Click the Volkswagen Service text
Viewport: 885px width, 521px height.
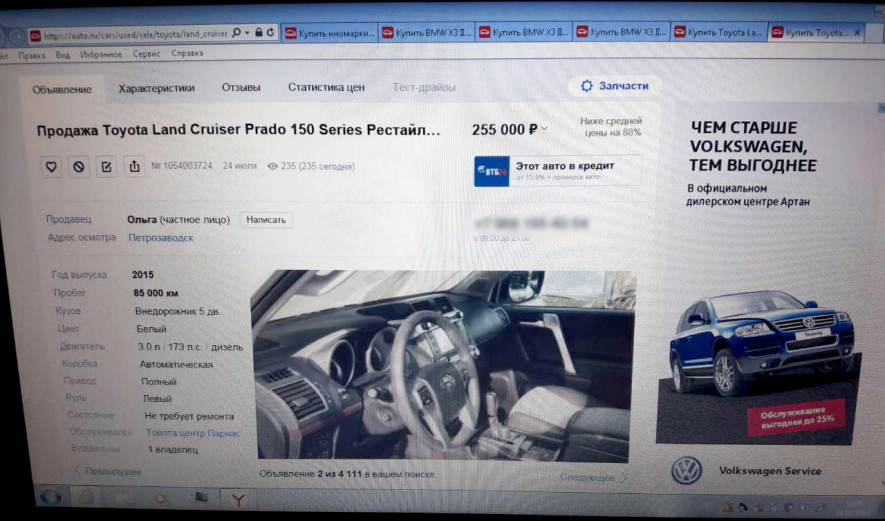point(770,471)
